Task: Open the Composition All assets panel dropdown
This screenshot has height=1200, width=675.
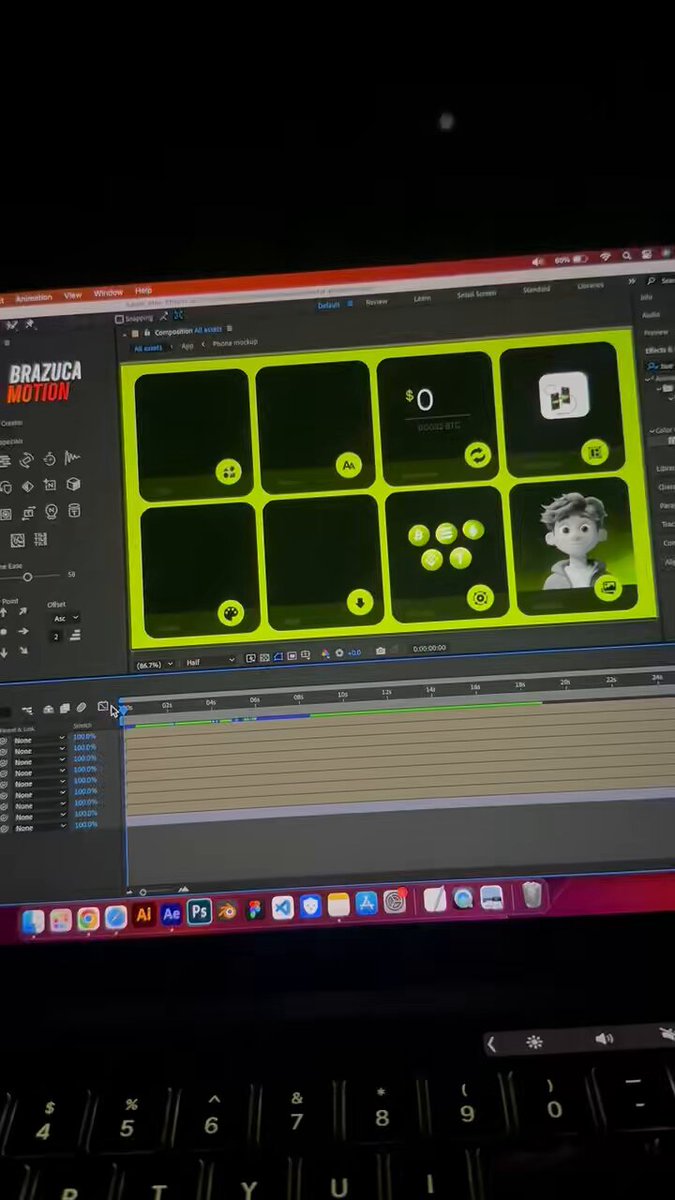Action: click(x=229, y=328)
